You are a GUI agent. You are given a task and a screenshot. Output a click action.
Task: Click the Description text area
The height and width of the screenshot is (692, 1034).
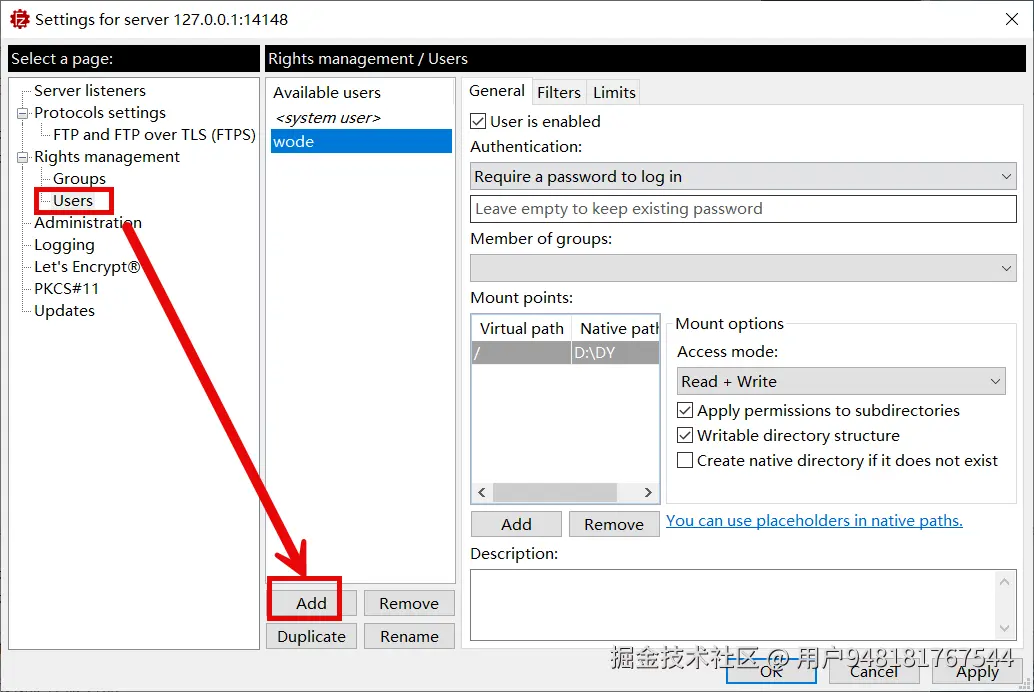pyautogui.click(x=732, y=605)
